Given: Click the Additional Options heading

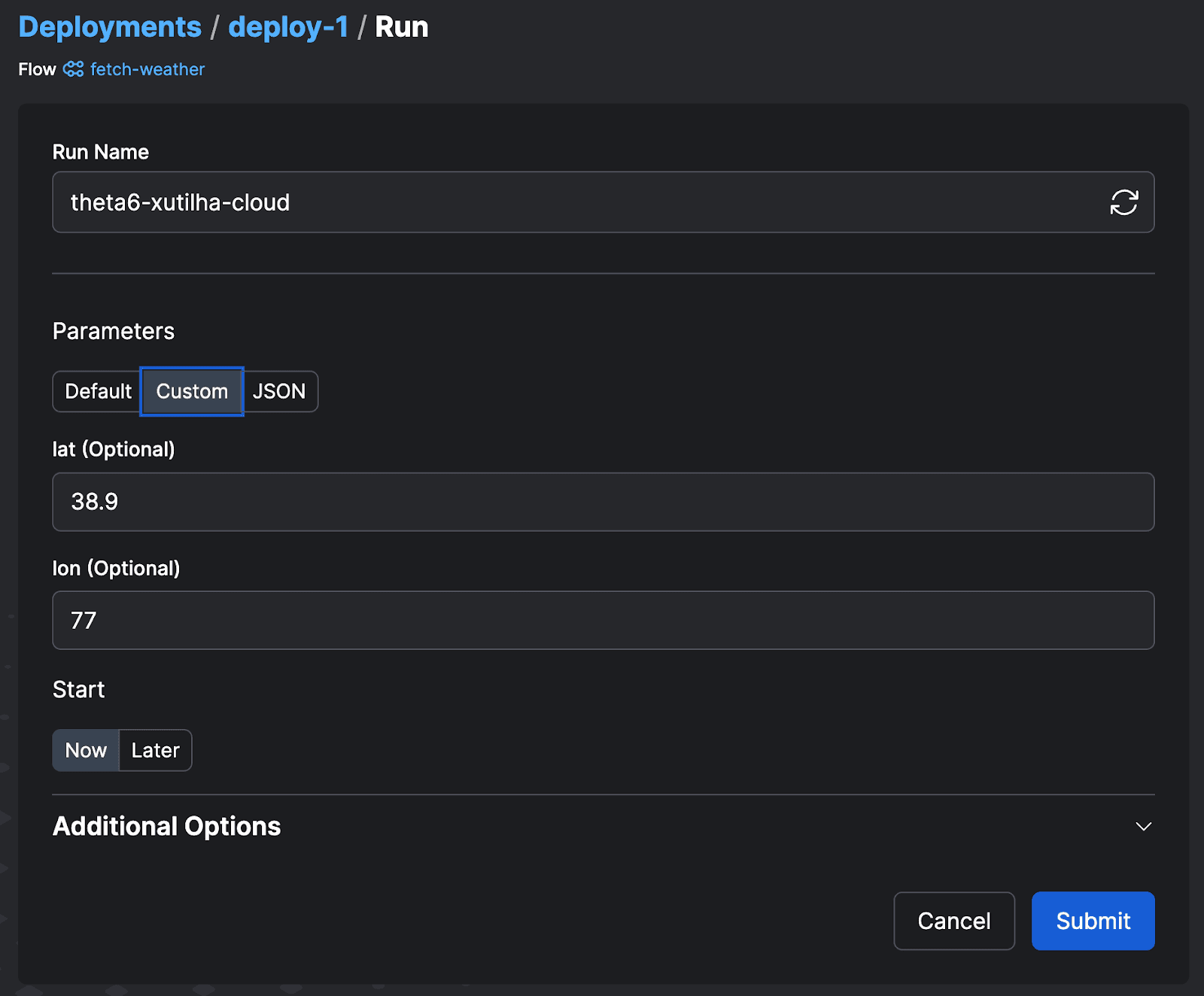Looking at the screenshot, I should click(166, 827).
